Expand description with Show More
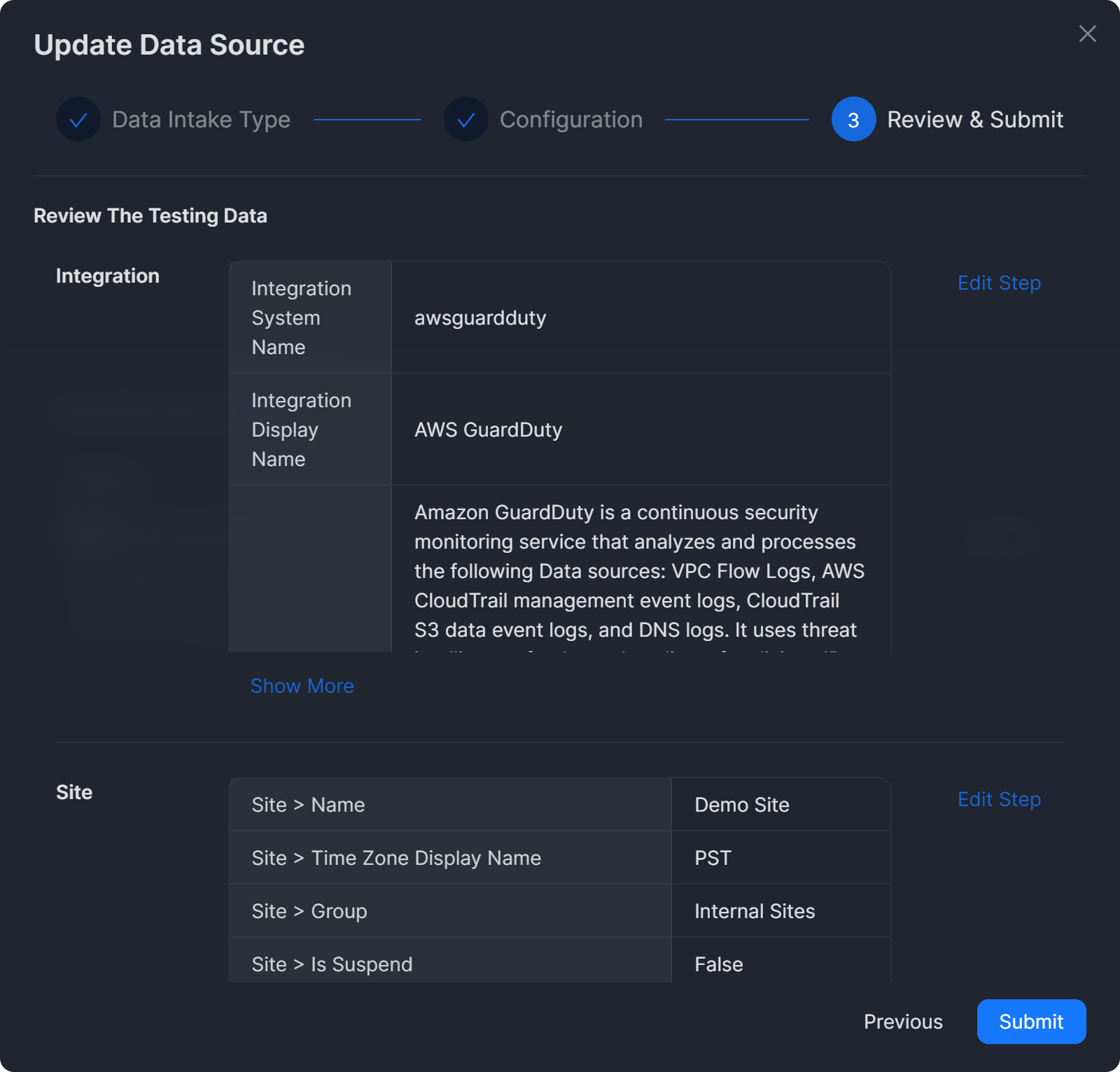The width and height of the screenshot is (1120, 1072). pos(302,686)
